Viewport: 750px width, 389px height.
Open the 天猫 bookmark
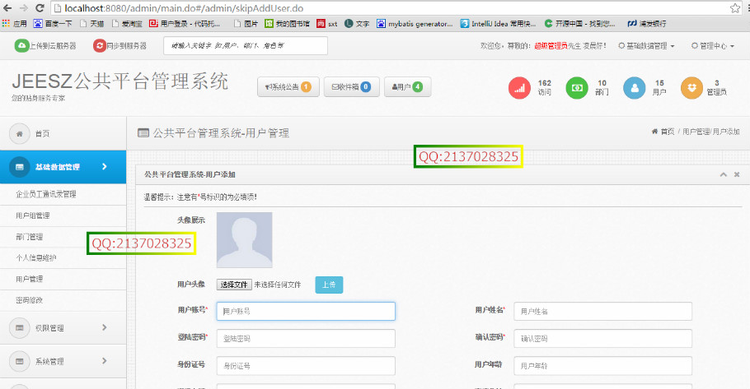tap(92, 23)
